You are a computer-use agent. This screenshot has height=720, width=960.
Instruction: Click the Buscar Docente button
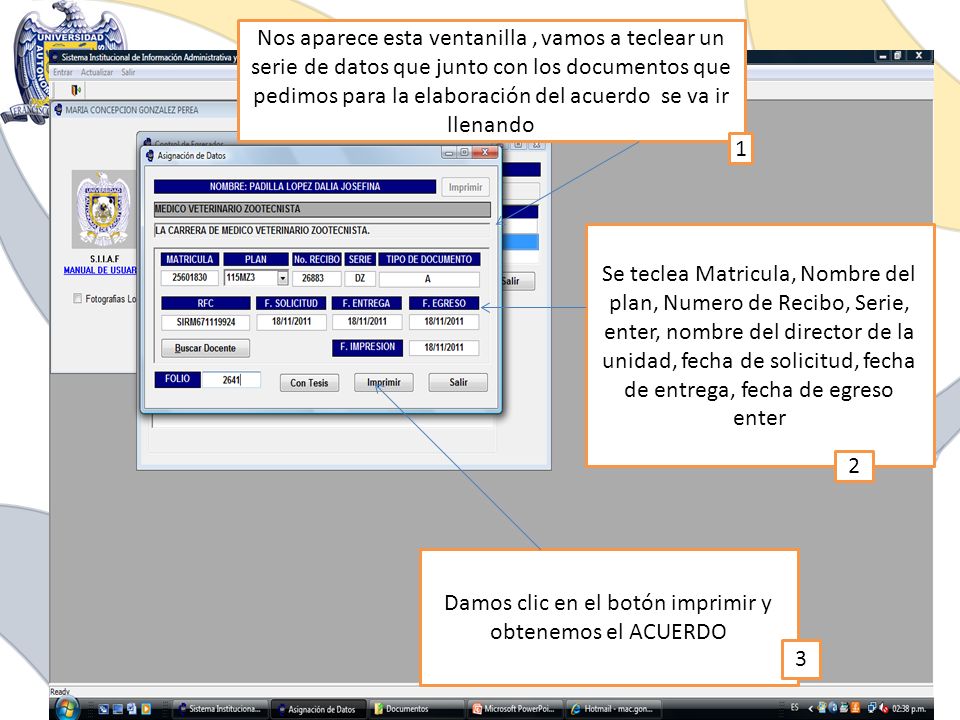(x=205, y=348)
